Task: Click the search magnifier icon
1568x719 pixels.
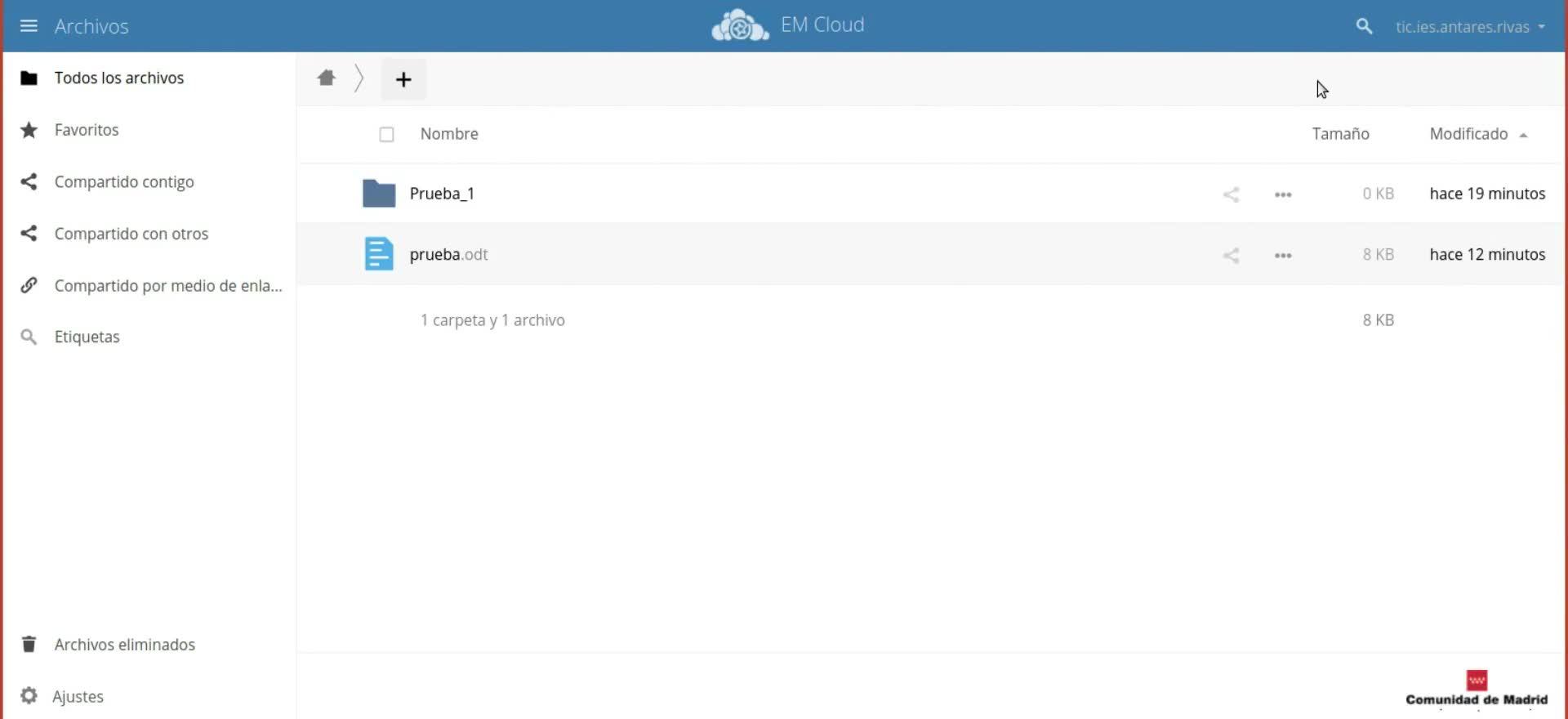Action: point(1364,26)
